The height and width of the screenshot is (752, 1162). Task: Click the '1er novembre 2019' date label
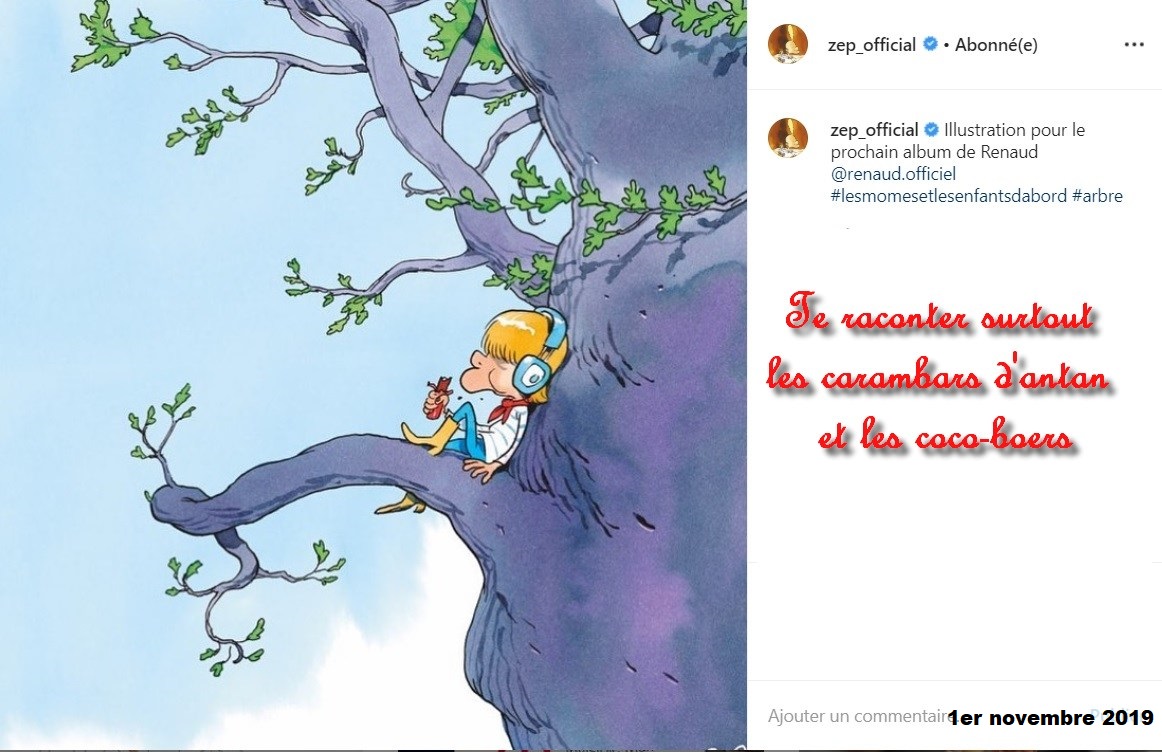(x=1051, y=717)
